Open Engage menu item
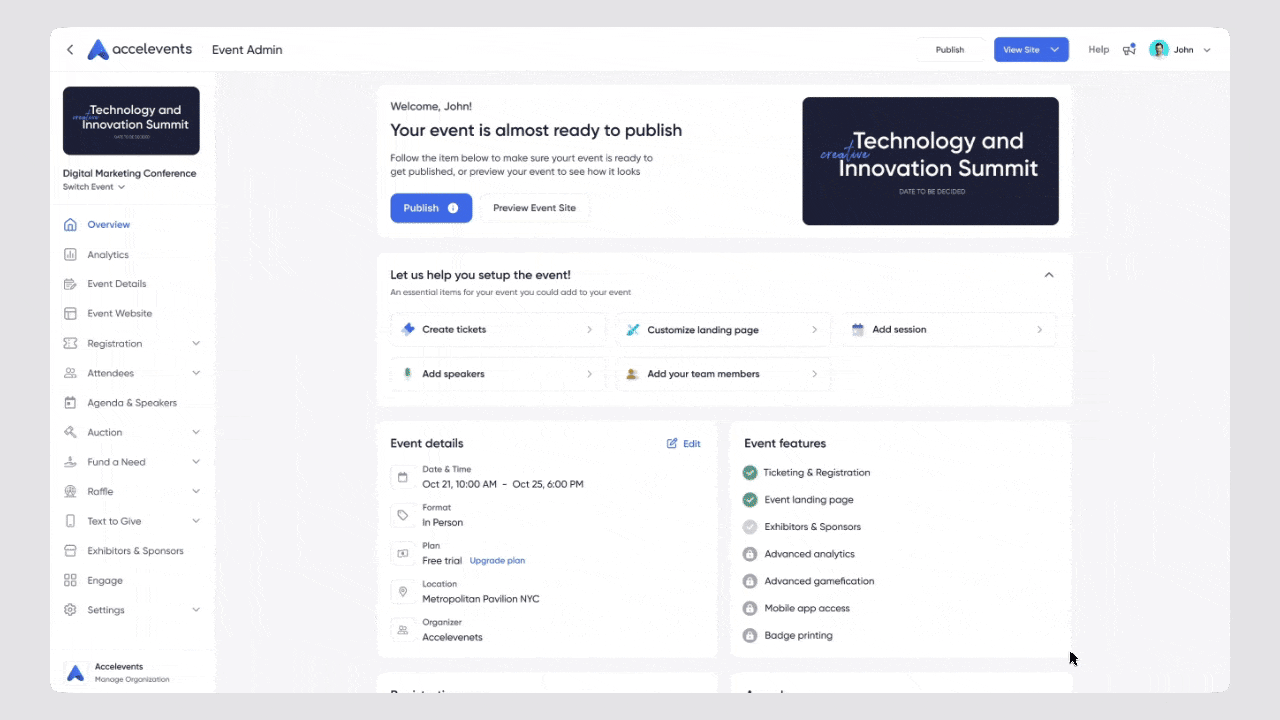The image size is (1280, 720). point(105,581)
